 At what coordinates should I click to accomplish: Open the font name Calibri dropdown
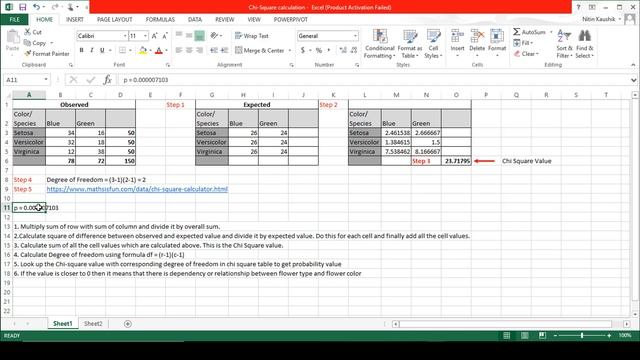click(x=125, y=36)
